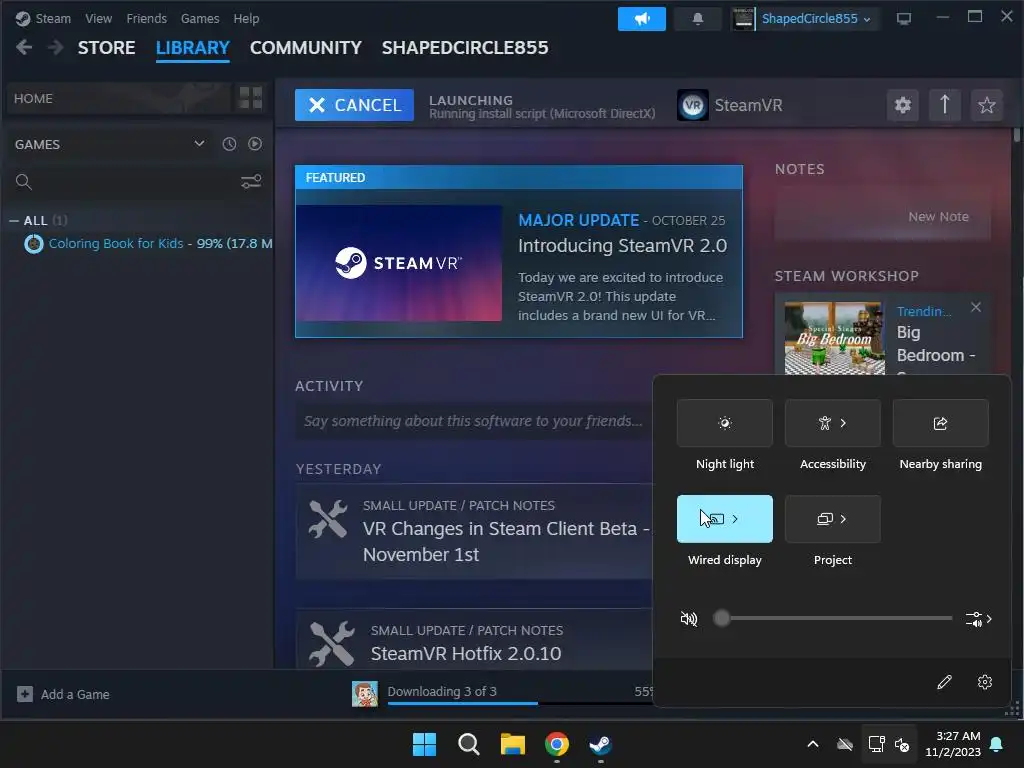Open network and volume tray group
The height and width of the screenshot is (768, 1024).
click(888, 744)
